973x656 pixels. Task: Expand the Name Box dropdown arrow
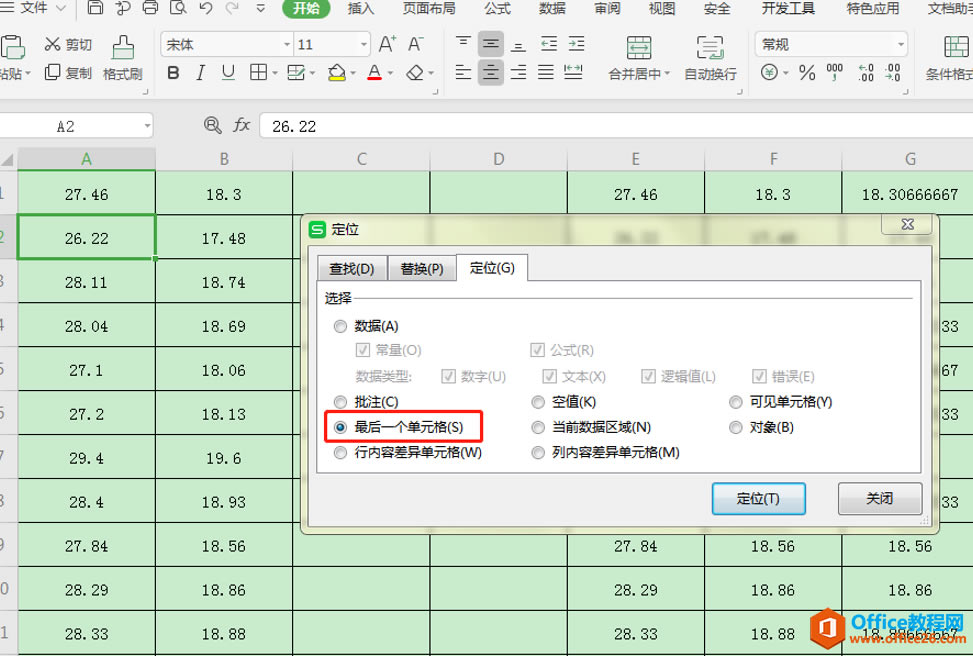coord(147,126)
